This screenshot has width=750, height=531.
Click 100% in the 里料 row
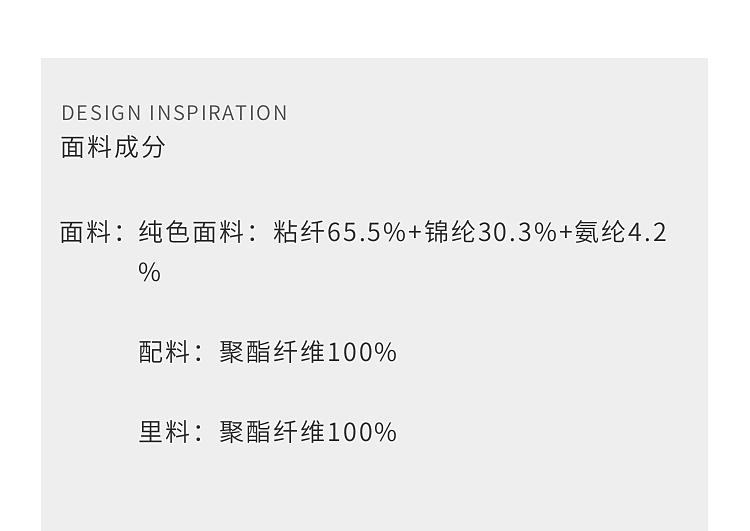(x=362, y=432)
